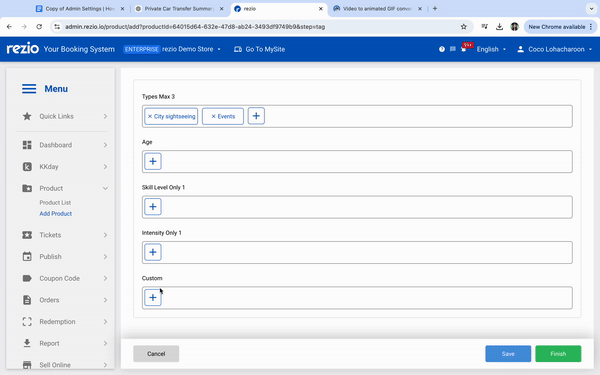Expand Coupon Code chevron

click(x=105, y=278)
